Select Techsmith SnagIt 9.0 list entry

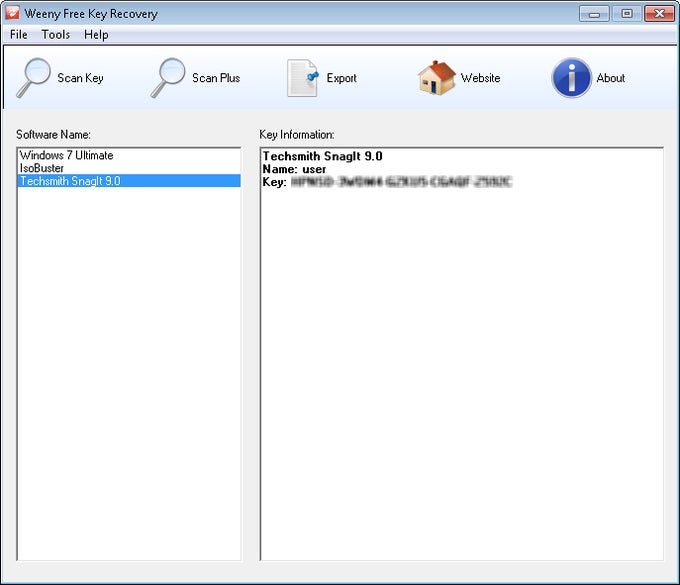tap(129, 181)
